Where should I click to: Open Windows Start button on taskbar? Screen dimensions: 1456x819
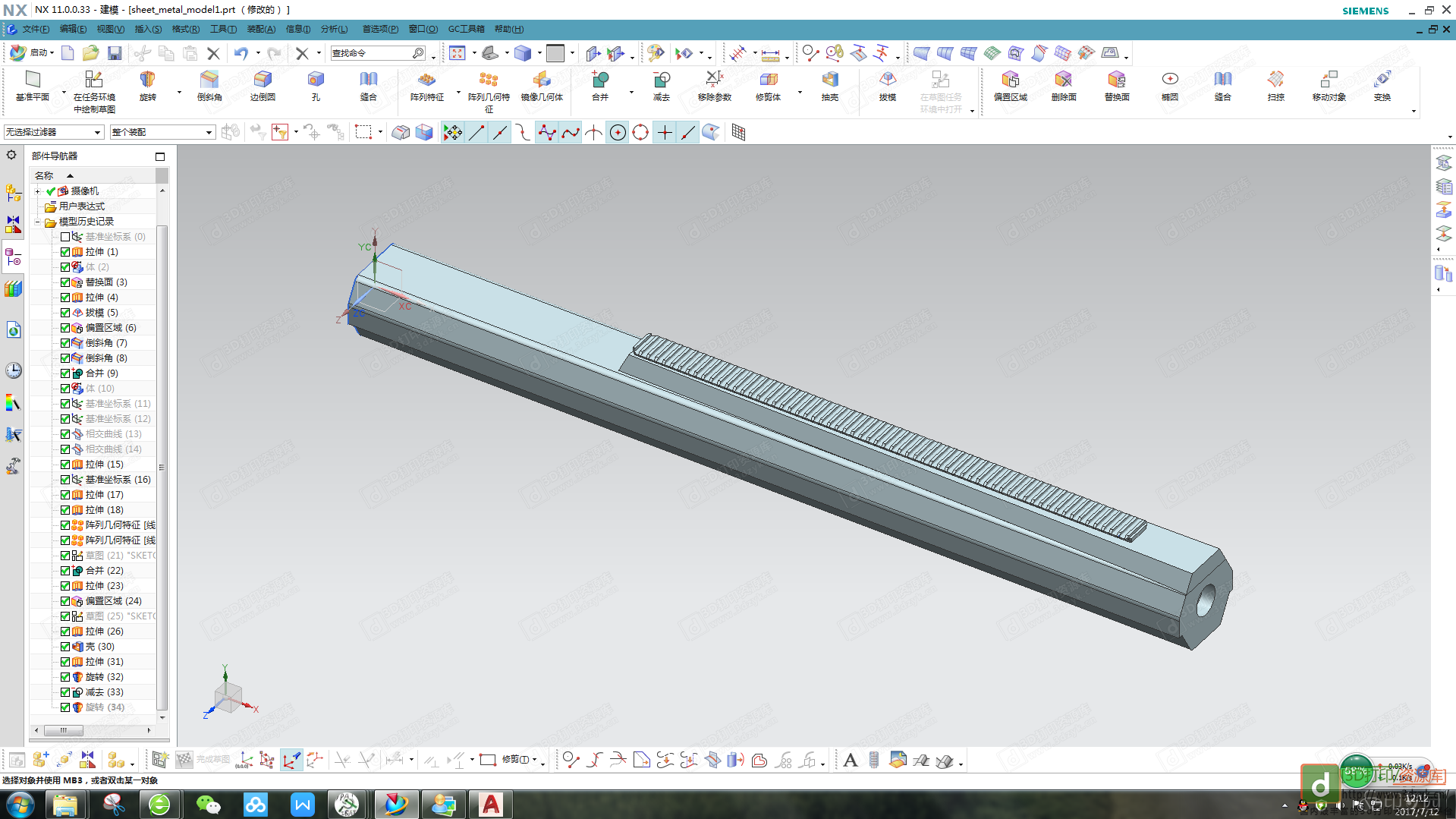[19, 805]
